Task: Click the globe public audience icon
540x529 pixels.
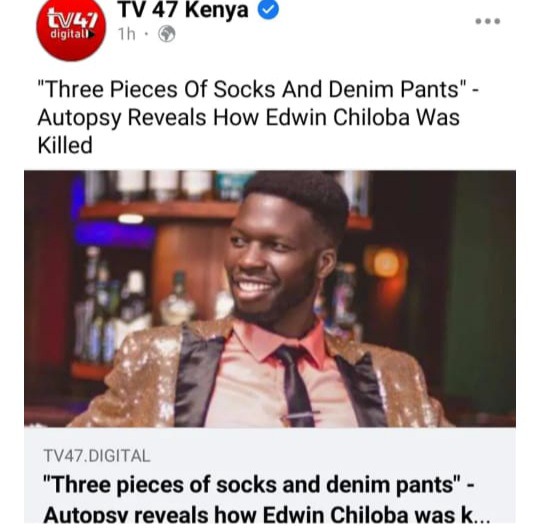Action: [x=167, y=34]
